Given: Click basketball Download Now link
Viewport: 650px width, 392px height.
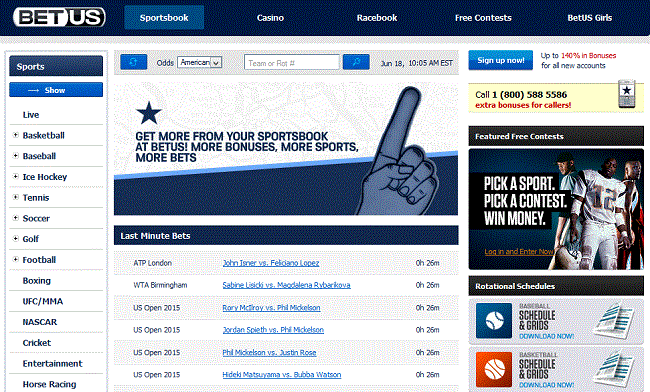Looking at the screenshot, I should (546, 385).
